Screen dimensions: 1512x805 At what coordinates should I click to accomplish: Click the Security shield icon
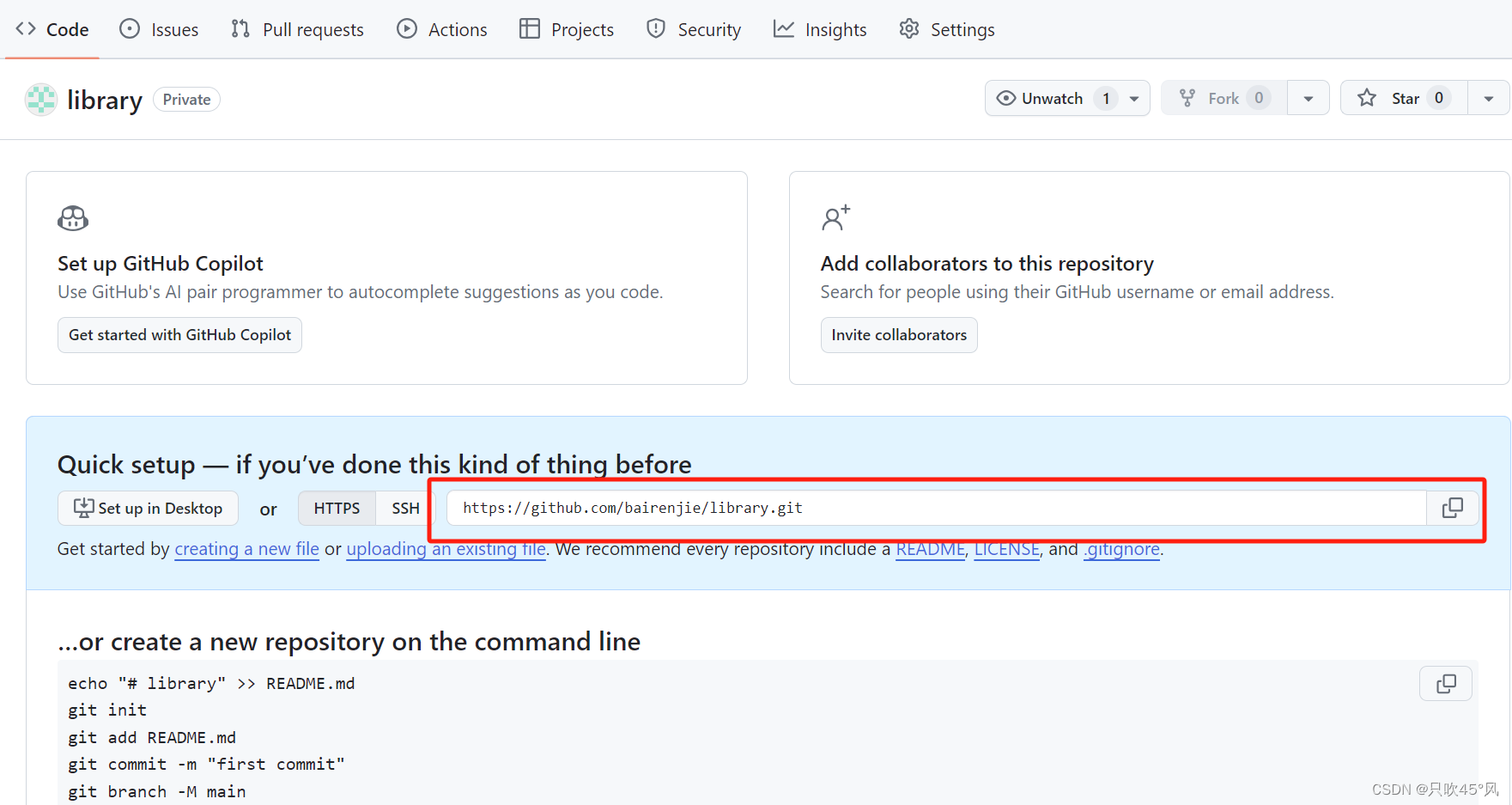pyautogui.click(x=656, y=28)
